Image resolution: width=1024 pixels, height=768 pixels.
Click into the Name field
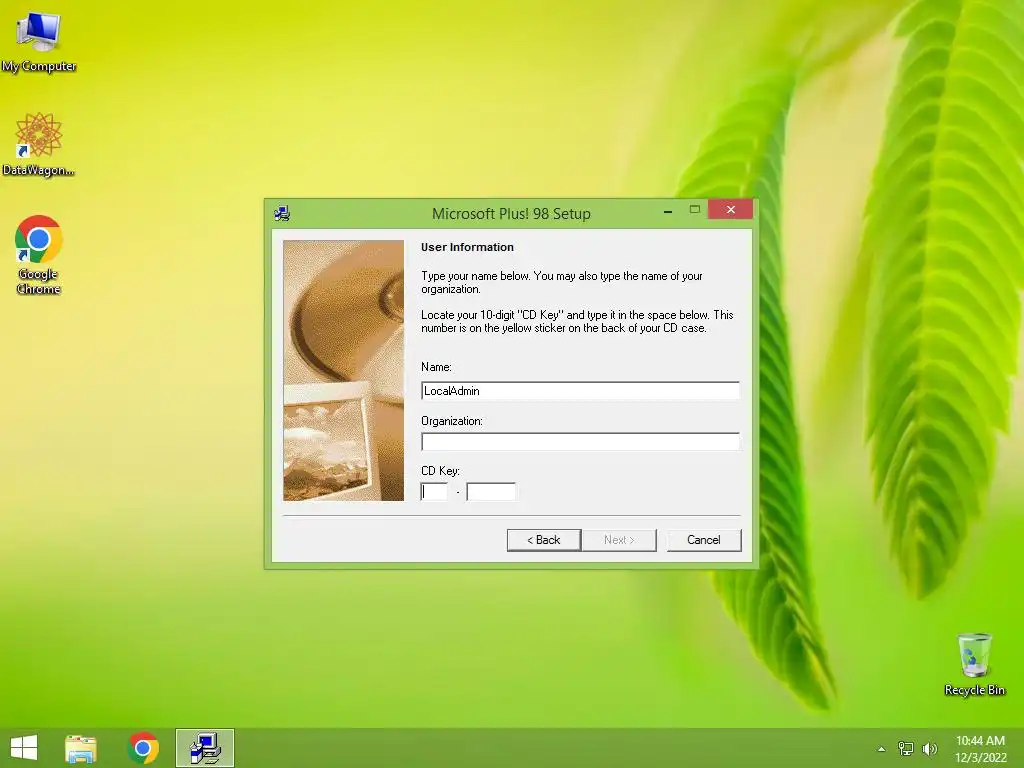pyautogui.click(x=580, y=391)
